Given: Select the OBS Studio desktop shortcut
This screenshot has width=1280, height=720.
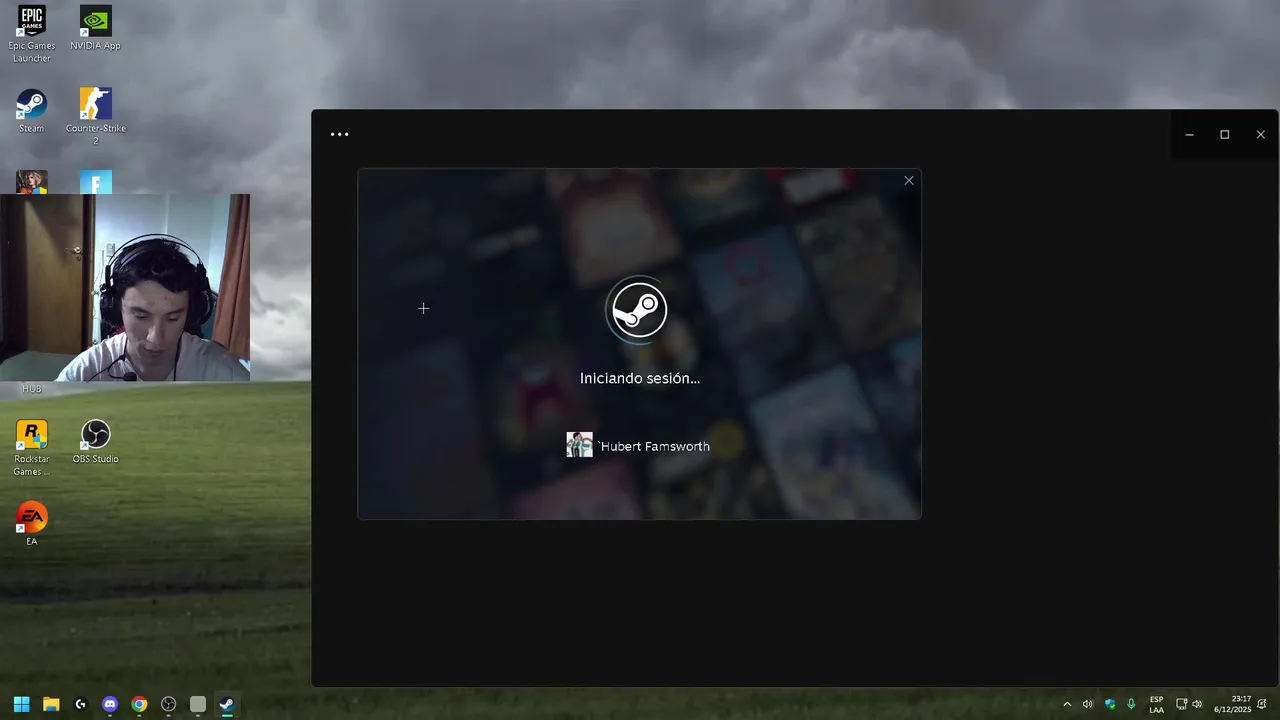Looking at the screenshot, I should point(95,441).
